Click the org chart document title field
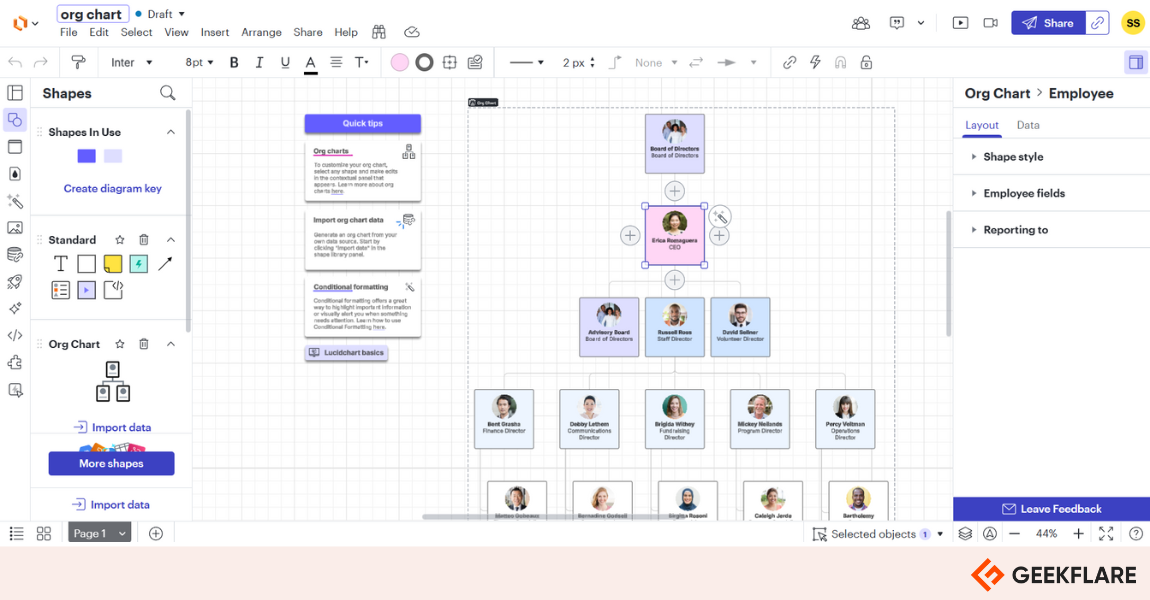1150x600 pixels. point(91,14)
